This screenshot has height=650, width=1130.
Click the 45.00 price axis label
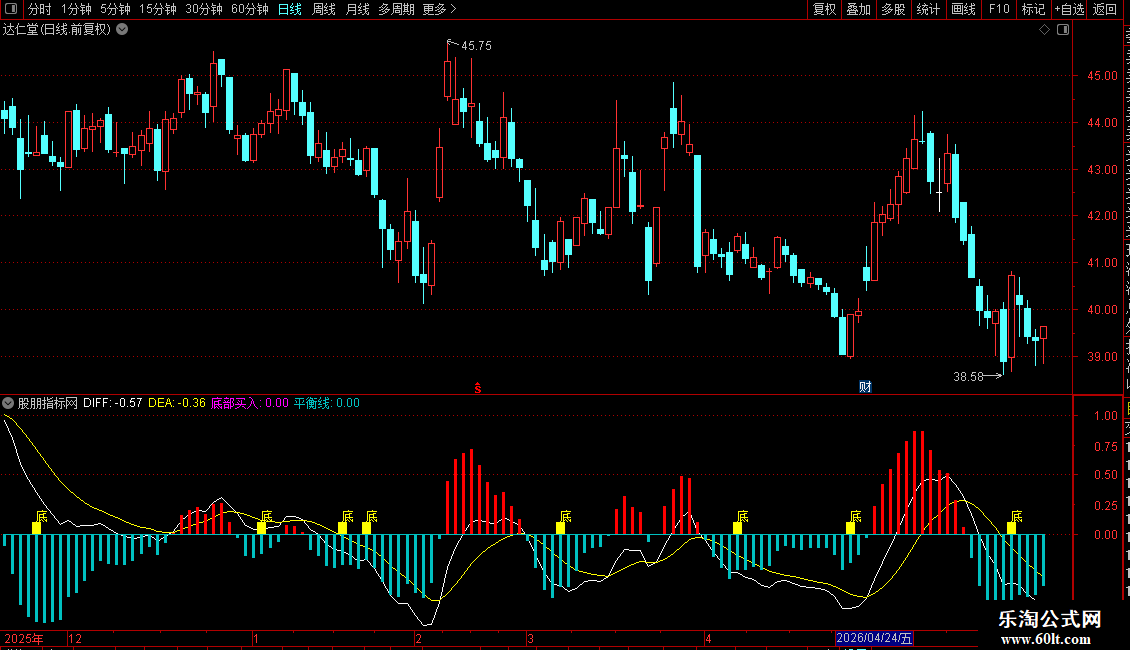1103,76
